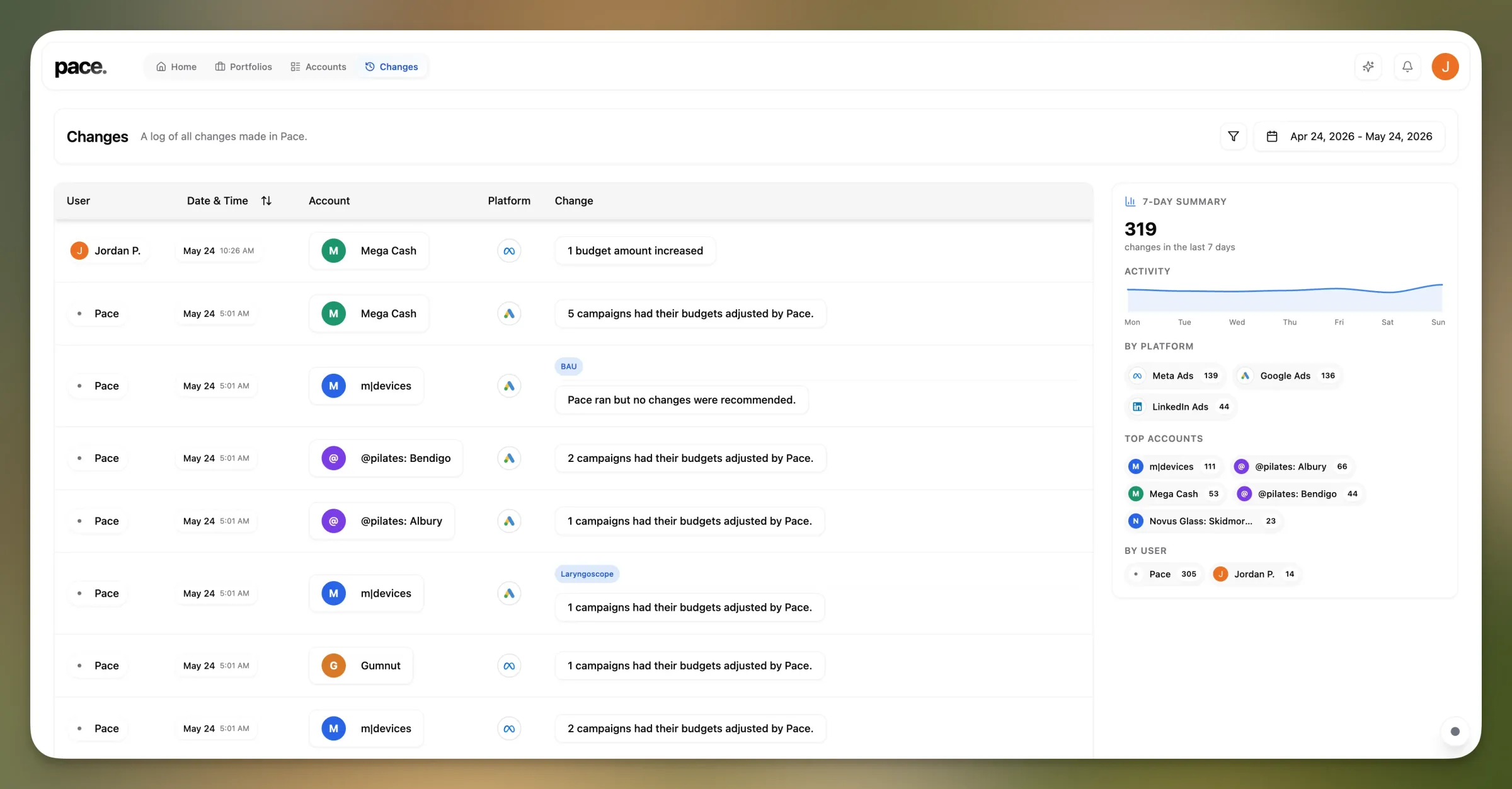Click the 7-Day Summary chart icon

click(1130, 202)
